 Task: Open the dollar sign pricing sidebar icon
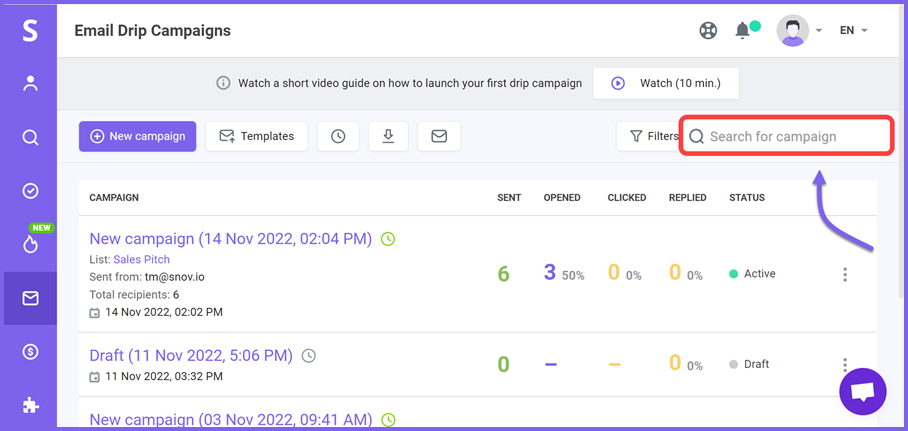[x=30, y=352]
